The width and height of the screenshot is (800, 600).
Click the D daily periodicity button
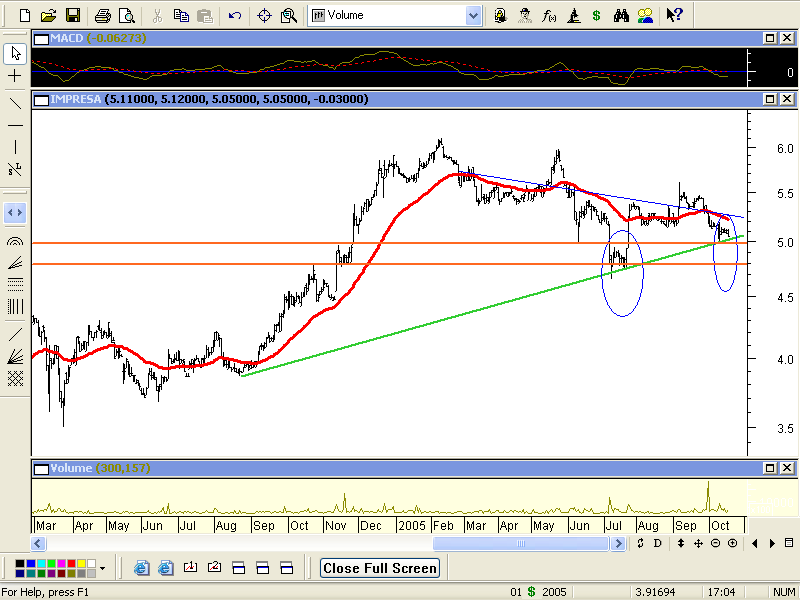(x=658, y=543)
